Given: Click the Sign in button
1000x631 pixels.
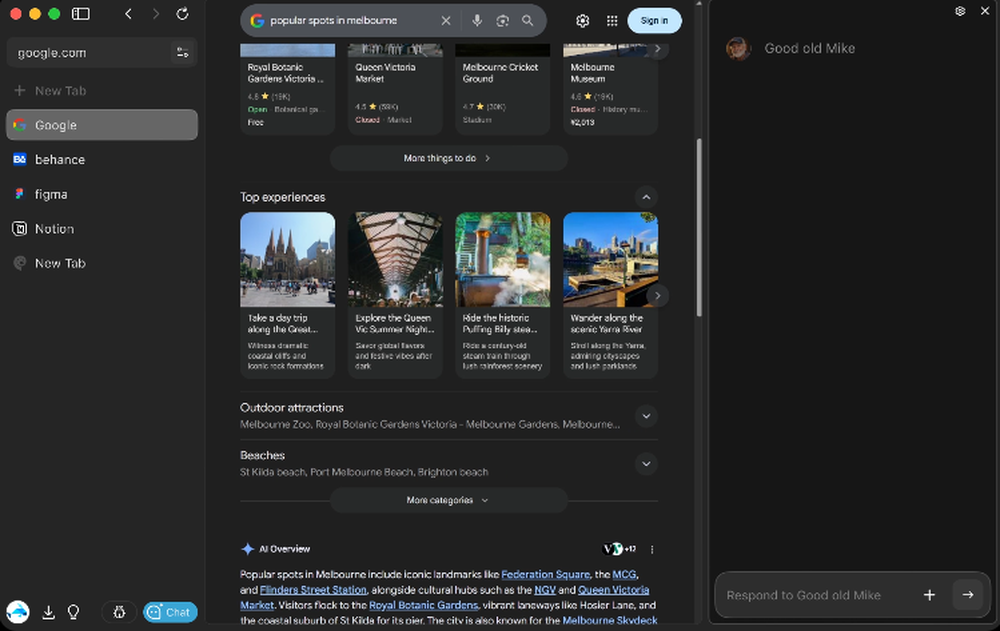Looking at the screenshot, I should pyautogui.click(x=654, y=20).
